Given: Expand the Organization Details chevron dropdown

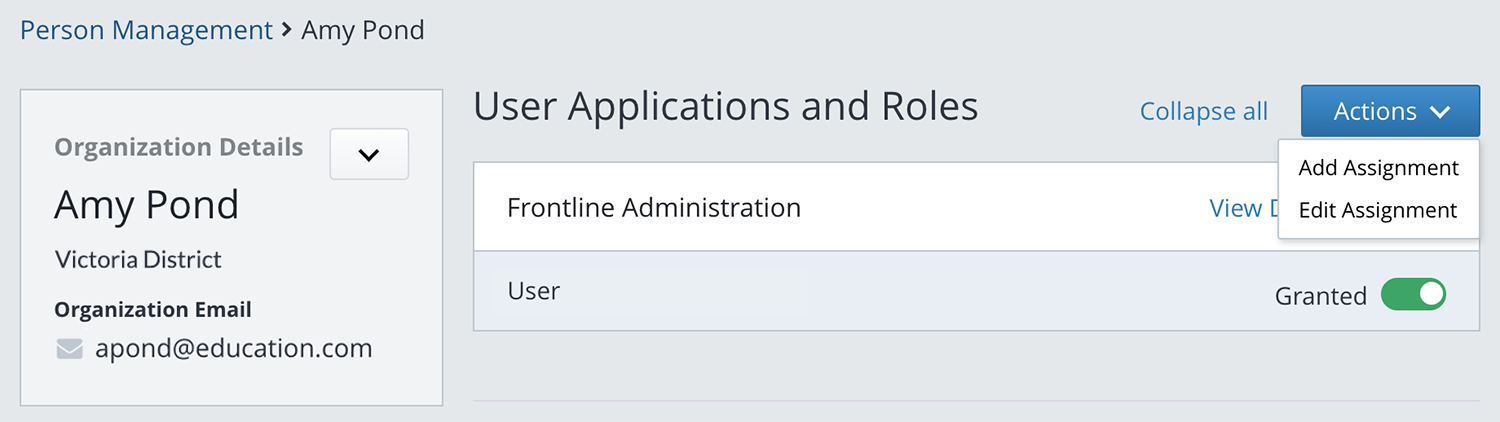Looking at the screenshot, I should tap(369, 155).
